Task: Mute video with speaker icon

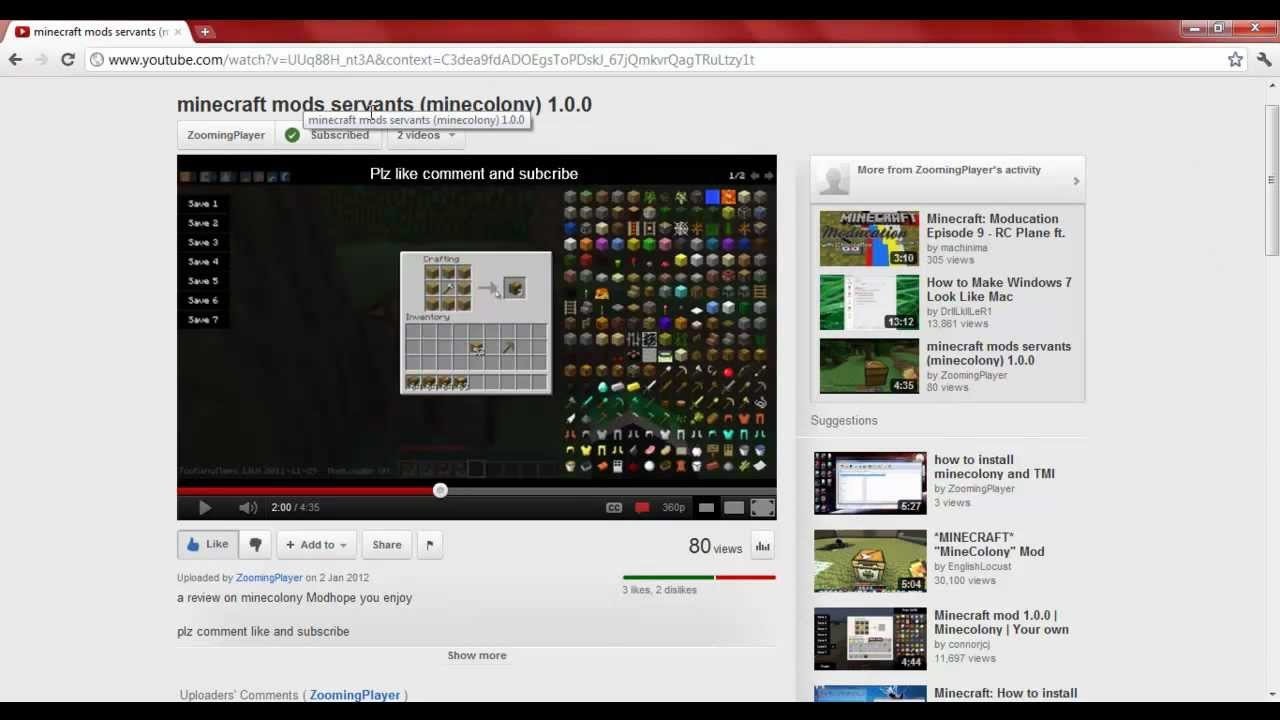Action: tap(248, 508)
